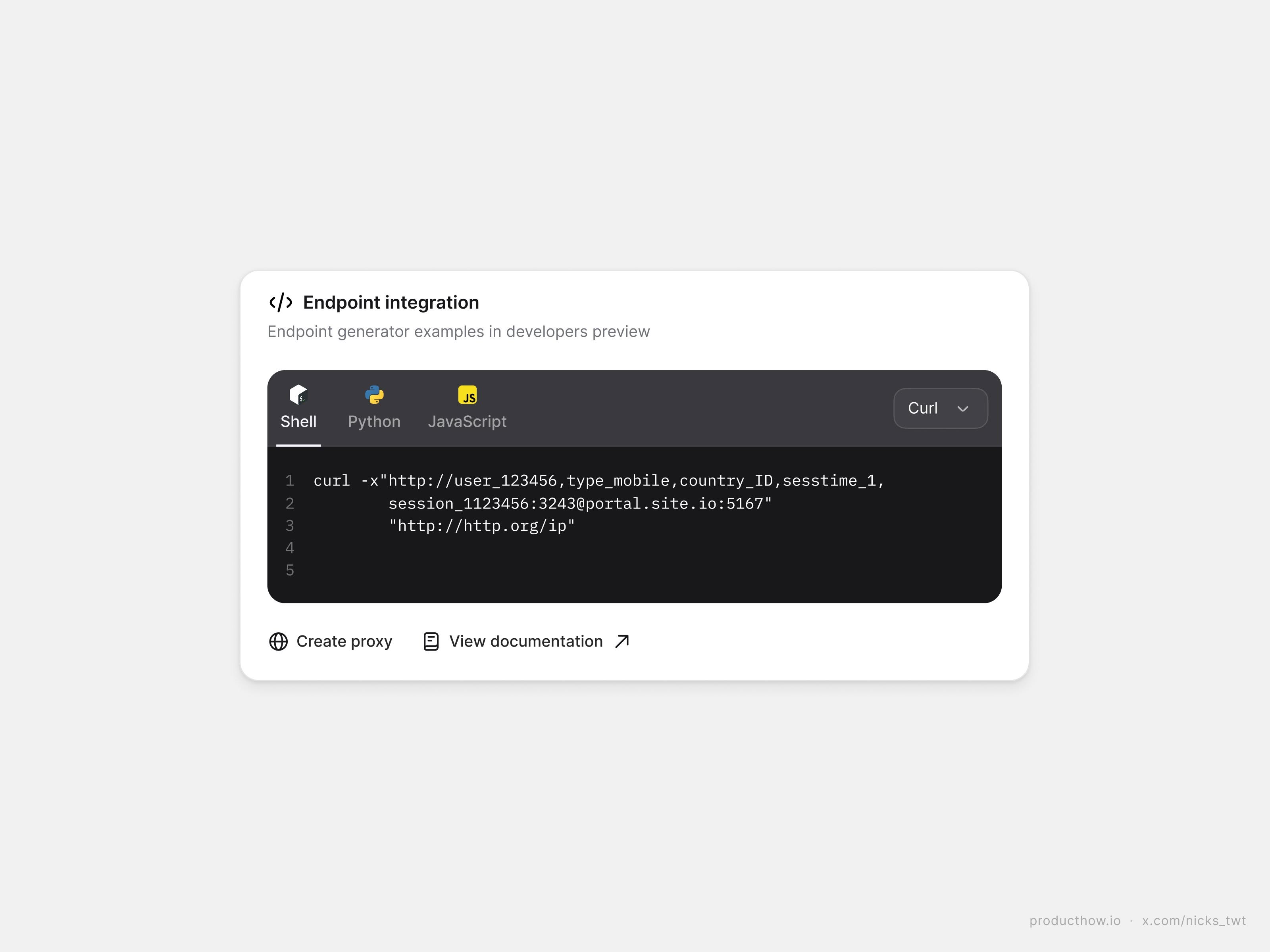1270x952 pixels.
Task: Switch to the JavaScript tab label
Action: click(x=468, y=422)
